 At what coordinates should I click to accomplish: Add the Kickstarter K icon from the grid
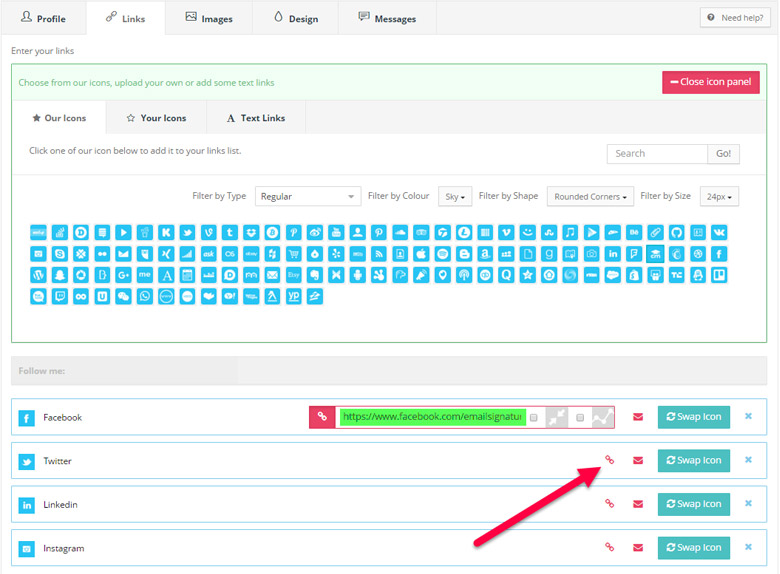(166, 232)
